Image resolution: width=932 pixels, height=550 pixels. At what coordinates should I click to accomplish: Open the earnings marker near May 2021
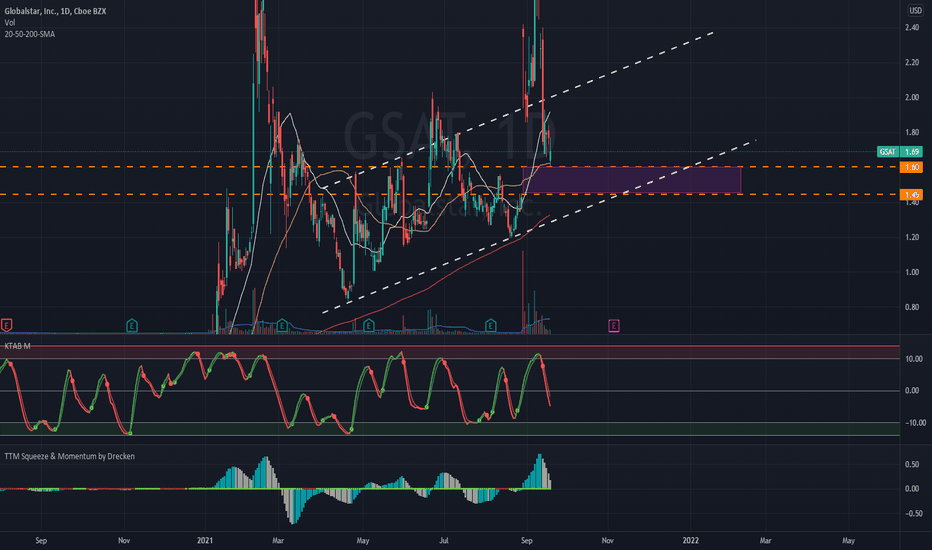click(x=369, y=325)
